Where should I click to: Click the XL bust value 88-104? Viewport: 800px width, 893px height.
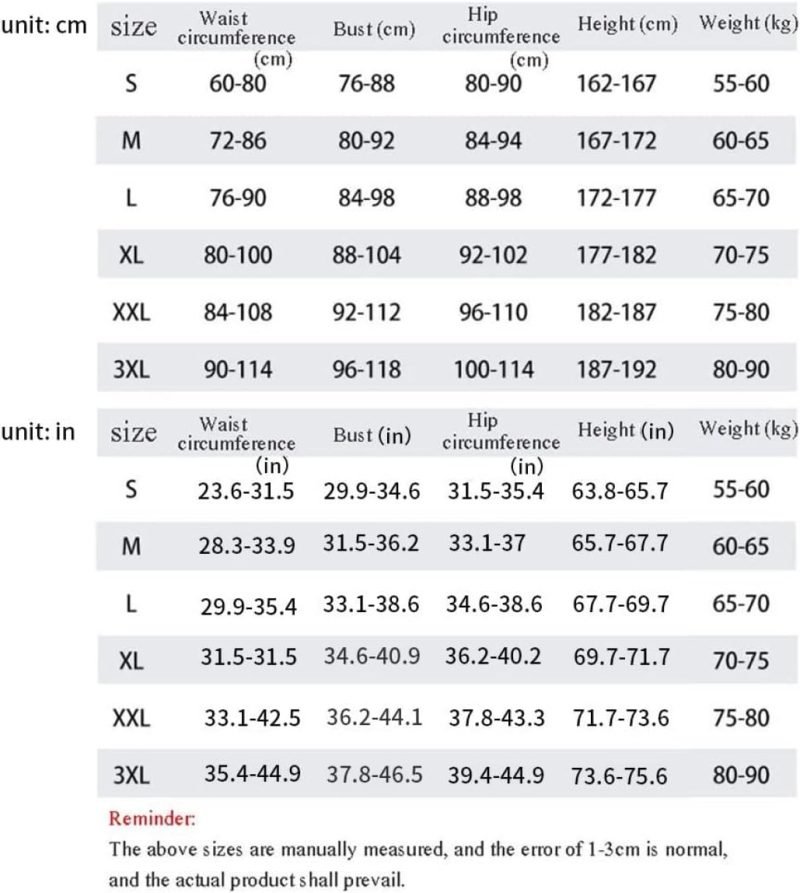[x=366, y=255]
